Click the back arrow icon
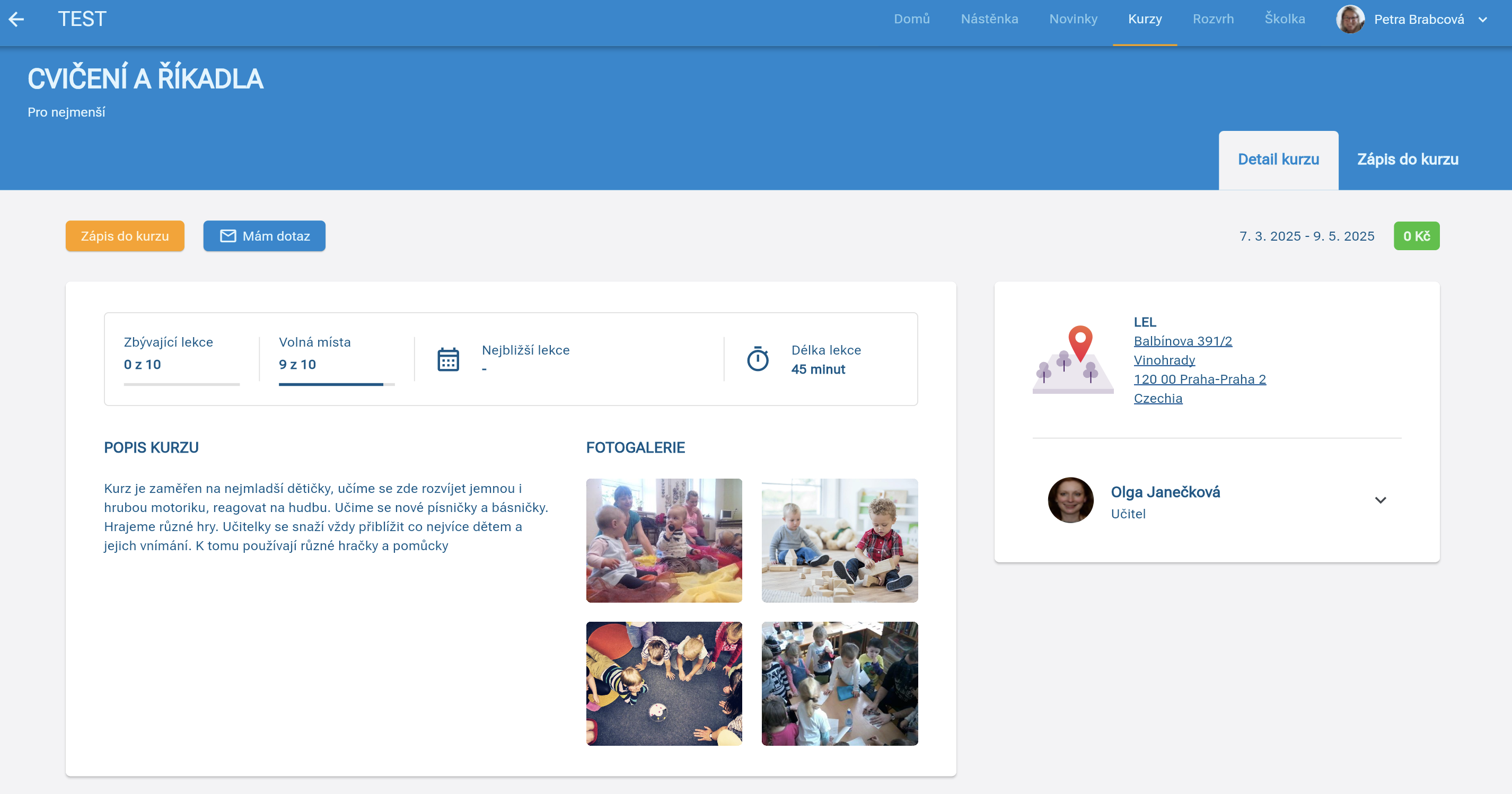 [16, 20]
